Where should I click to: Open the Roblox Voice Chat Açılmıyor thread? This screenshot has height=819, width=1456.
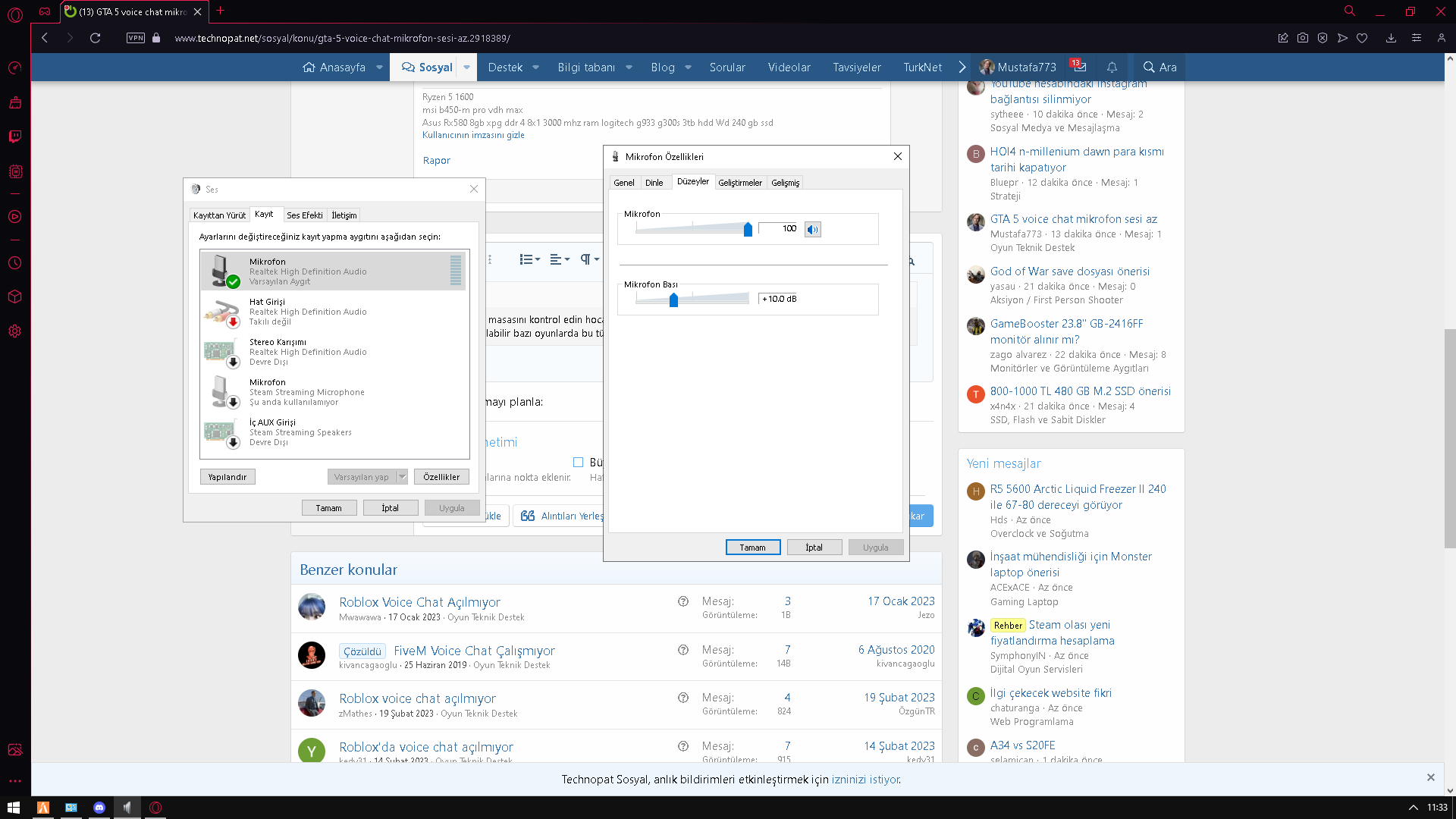coord(419,602)
